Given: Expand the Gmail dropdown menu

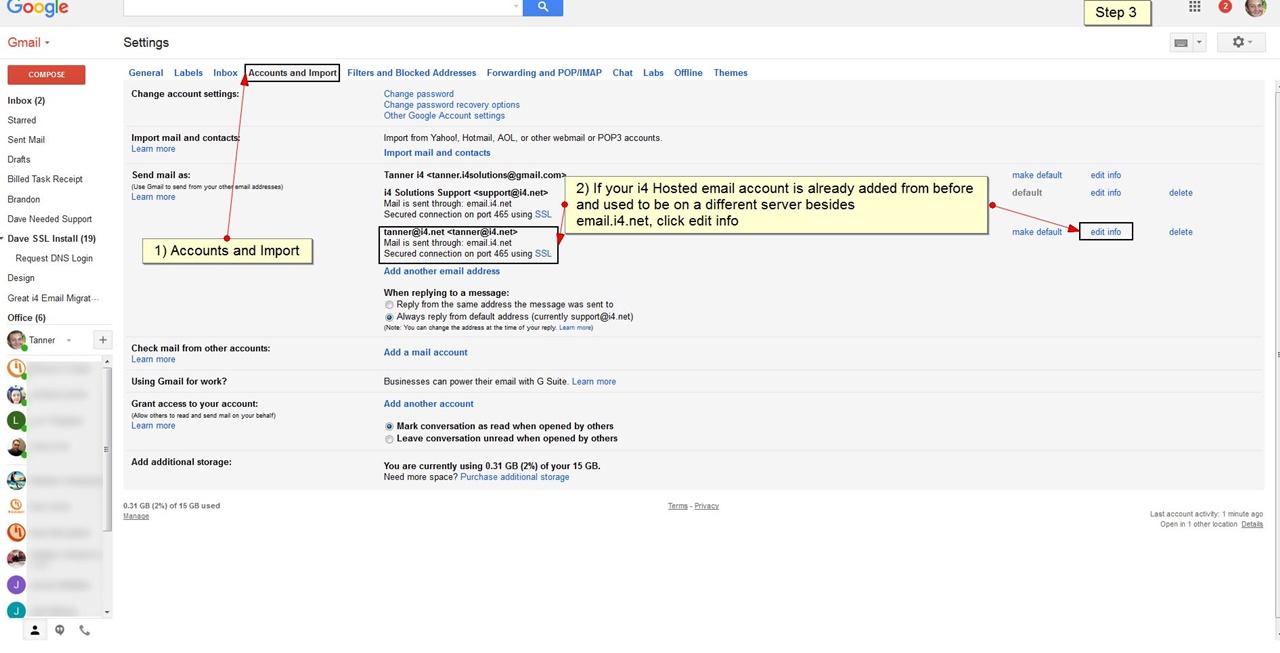Looking at the screenshot, I should coord(29,43).
